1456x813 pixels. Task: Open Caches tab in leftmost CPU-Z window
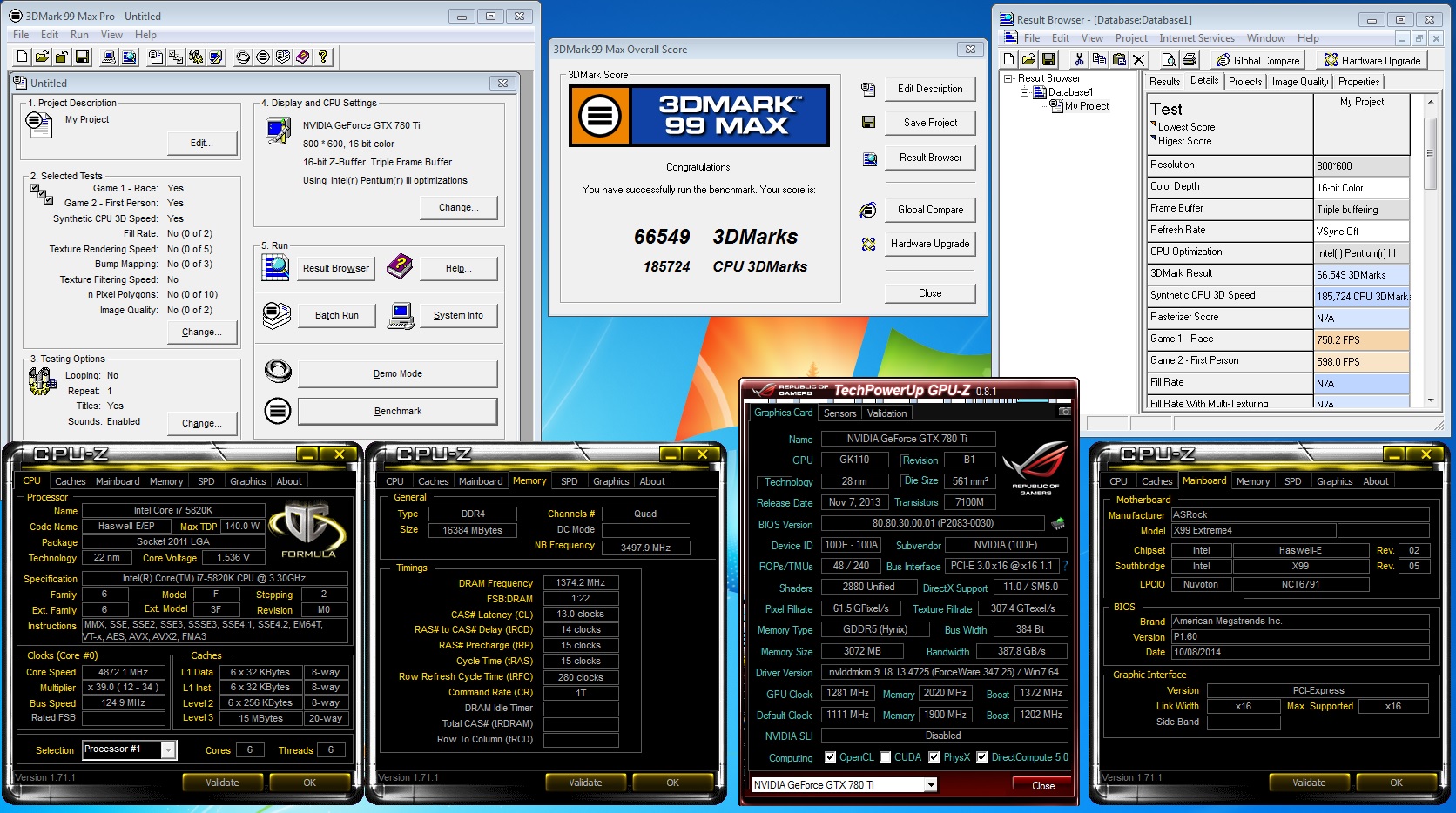pyautogui.click(x=71, y=481)
